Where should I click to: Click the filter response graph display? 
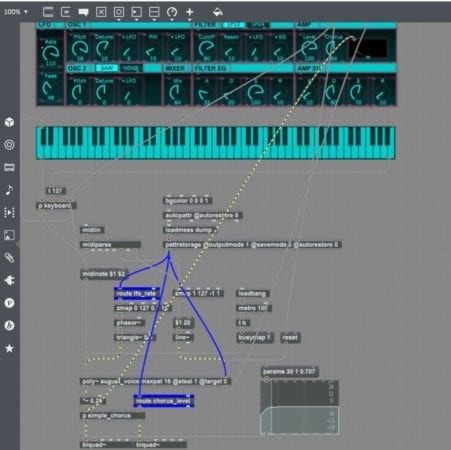tap(299, 407)
